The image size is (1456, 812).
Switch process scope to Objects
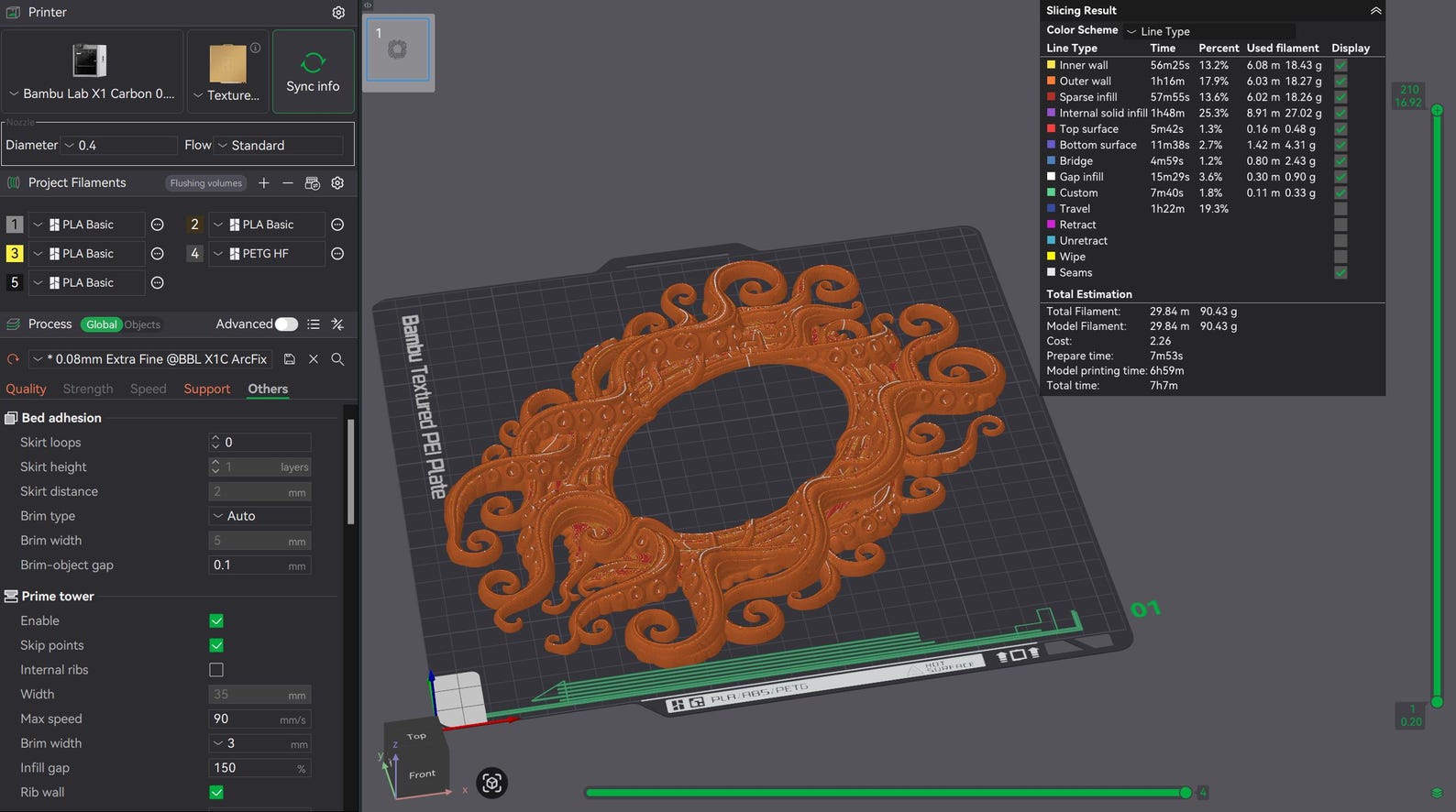(x=142, y=324)
